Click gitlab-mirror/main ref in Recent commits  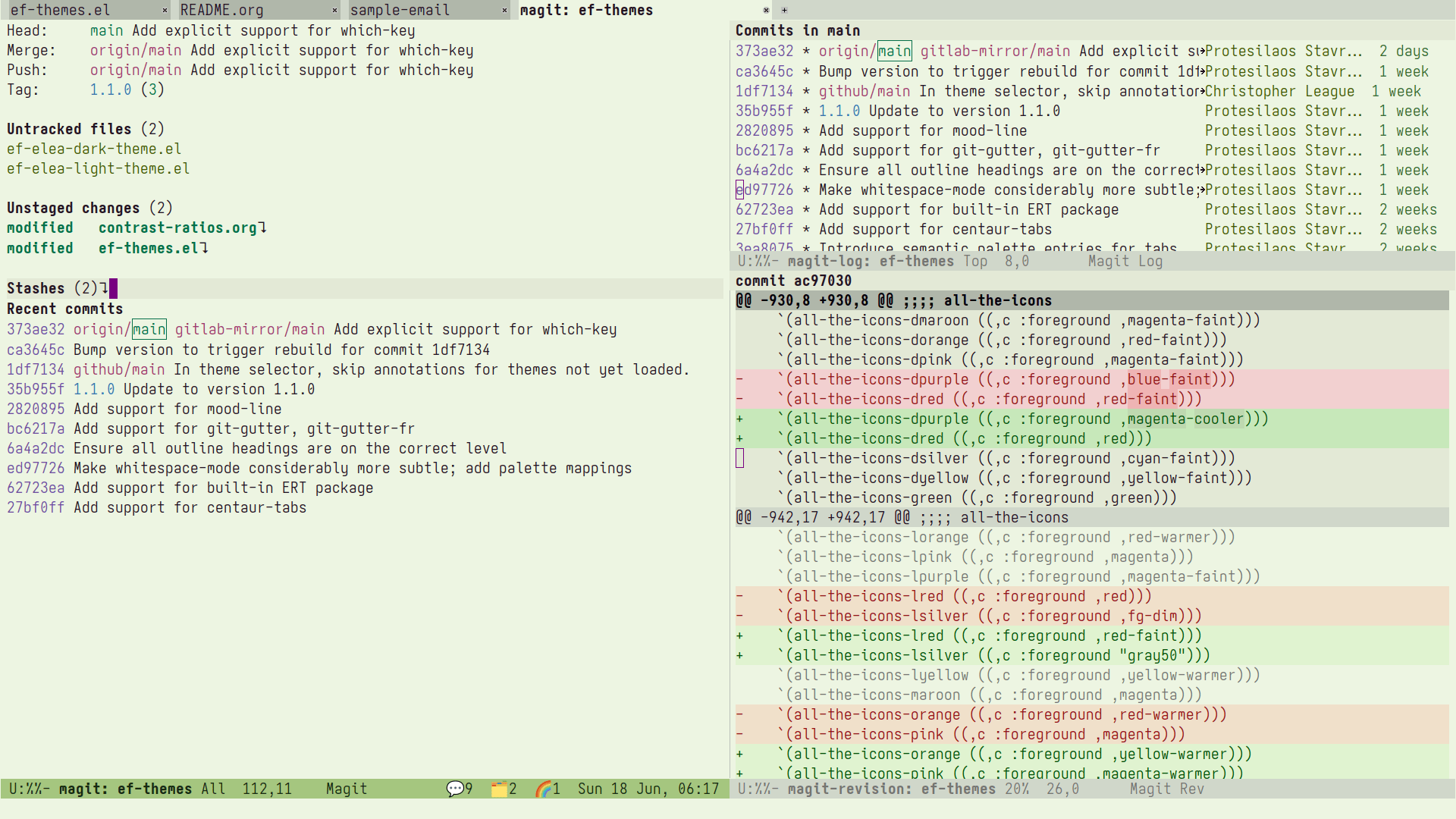click(249, 329)
